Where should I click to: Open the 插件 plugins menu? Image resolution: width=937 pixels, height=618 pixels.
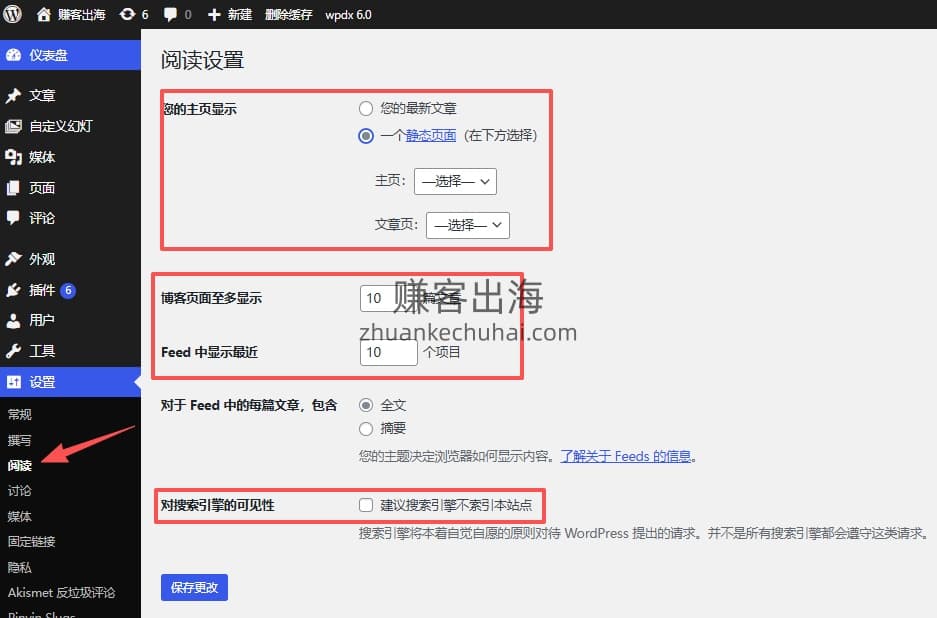click(42, 290)
